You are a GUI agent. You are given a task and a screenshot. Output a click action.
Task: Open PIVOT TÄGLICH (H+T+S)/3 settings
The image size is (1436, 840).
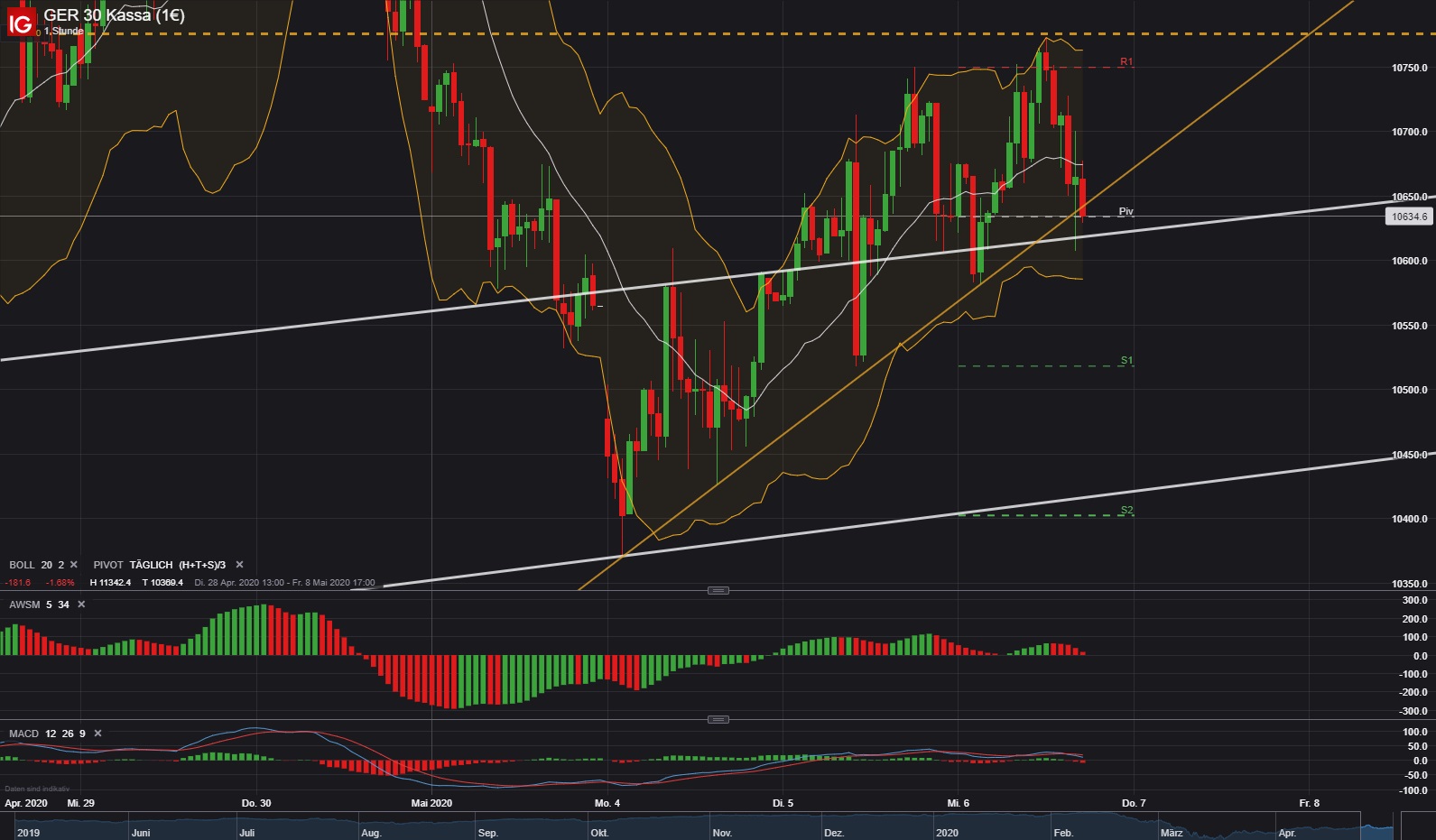click(160, 565)
